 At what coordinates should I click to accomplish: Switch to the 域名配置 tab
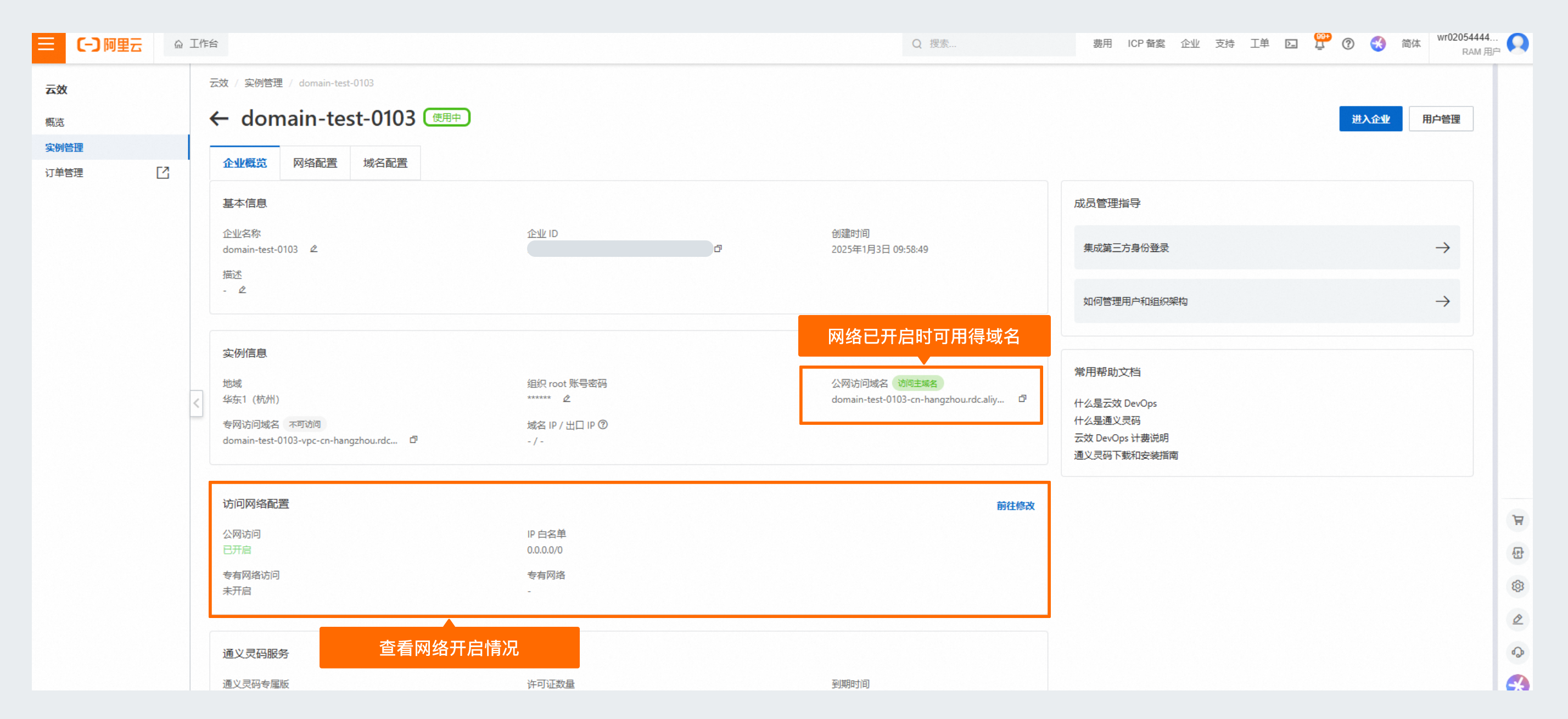(x=385, y=163)
